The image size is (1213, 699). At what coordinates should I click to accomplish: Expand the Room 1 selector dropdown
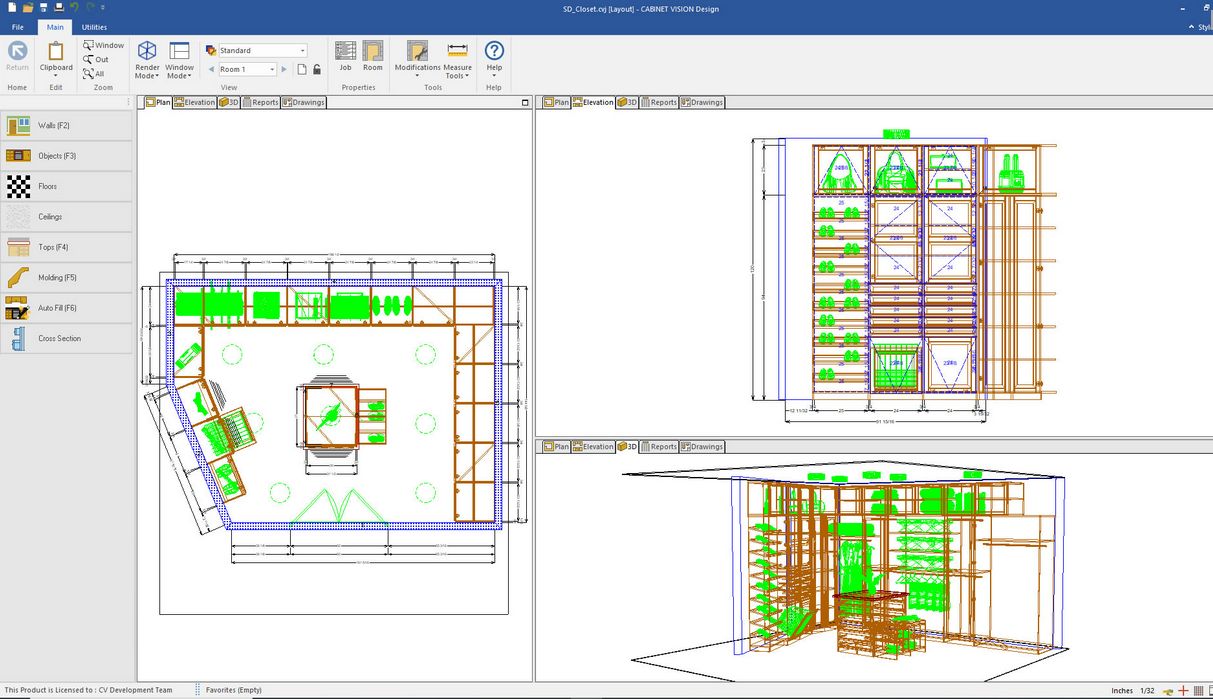pyautogui.click(x=272, y=69)
